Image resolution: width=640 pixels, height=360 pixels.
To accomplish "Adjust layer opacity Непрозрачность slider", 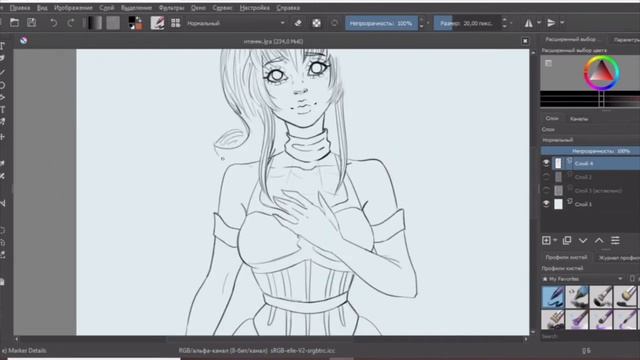I will [x=590, y=151].
